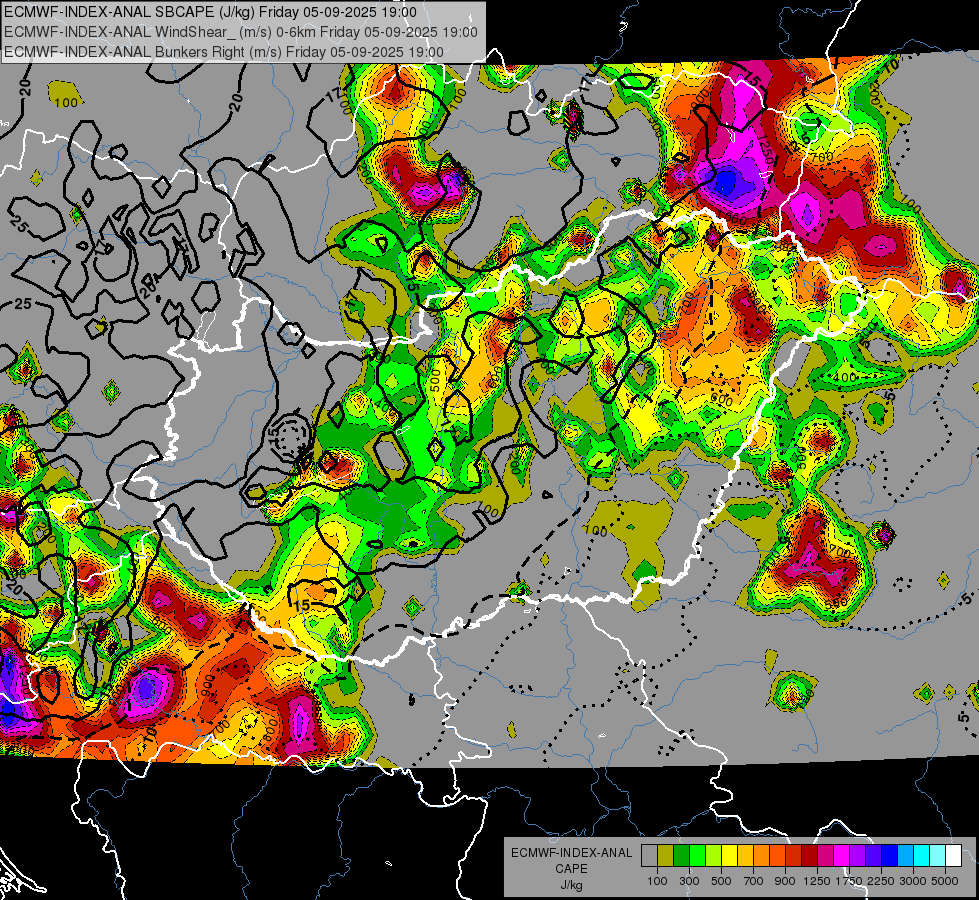Pick the pure blue legend swatch
The height and width of the screenshot is (900, 979).
890,856
